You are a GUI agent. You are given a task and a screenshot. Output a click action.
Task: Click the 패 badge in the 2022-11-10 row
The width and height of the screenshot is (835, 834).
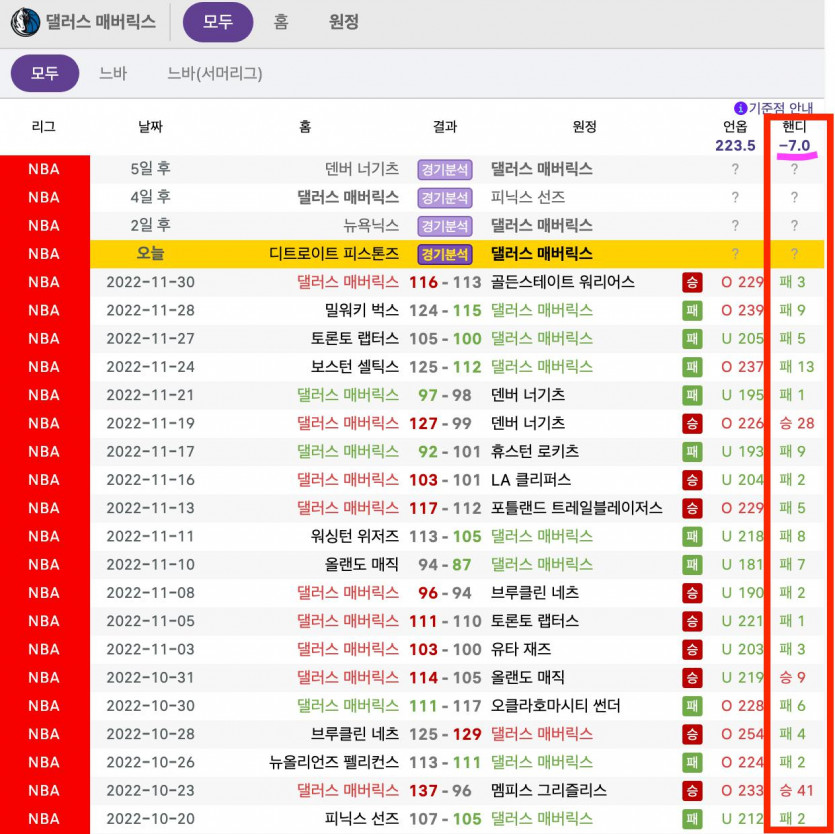pyautogui.click(x=692, y=565)
